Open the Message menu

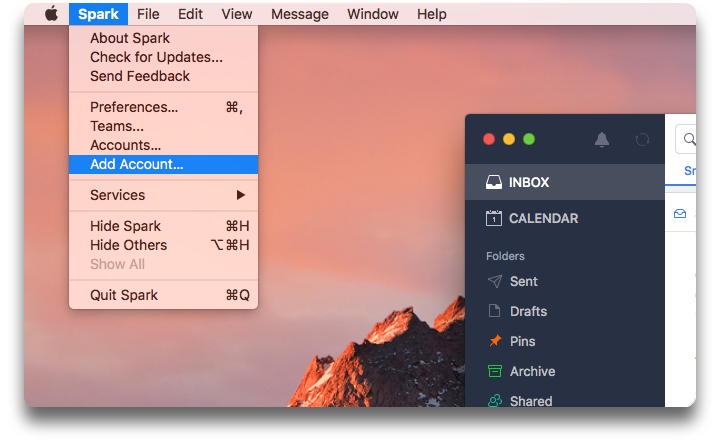tap(299, 14)
